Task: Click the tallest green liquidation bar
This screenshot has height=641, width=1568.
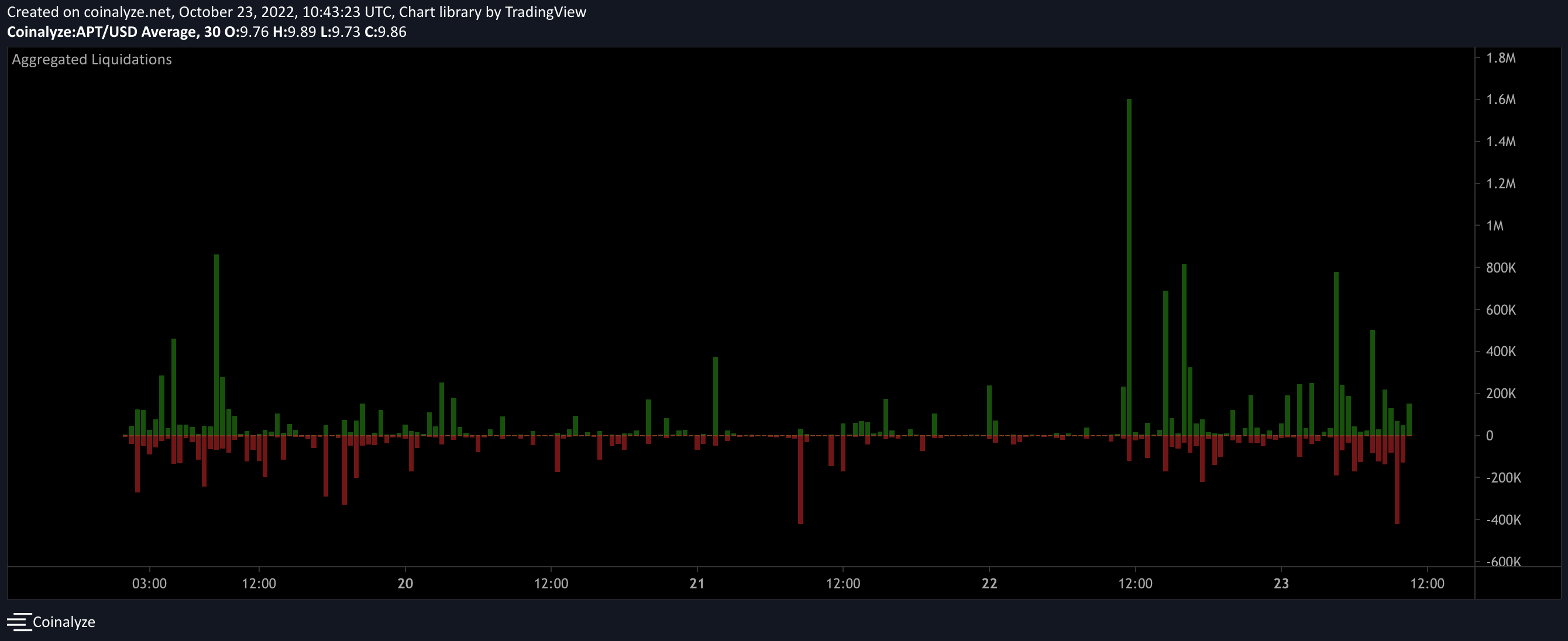Action: [1129, 268]
